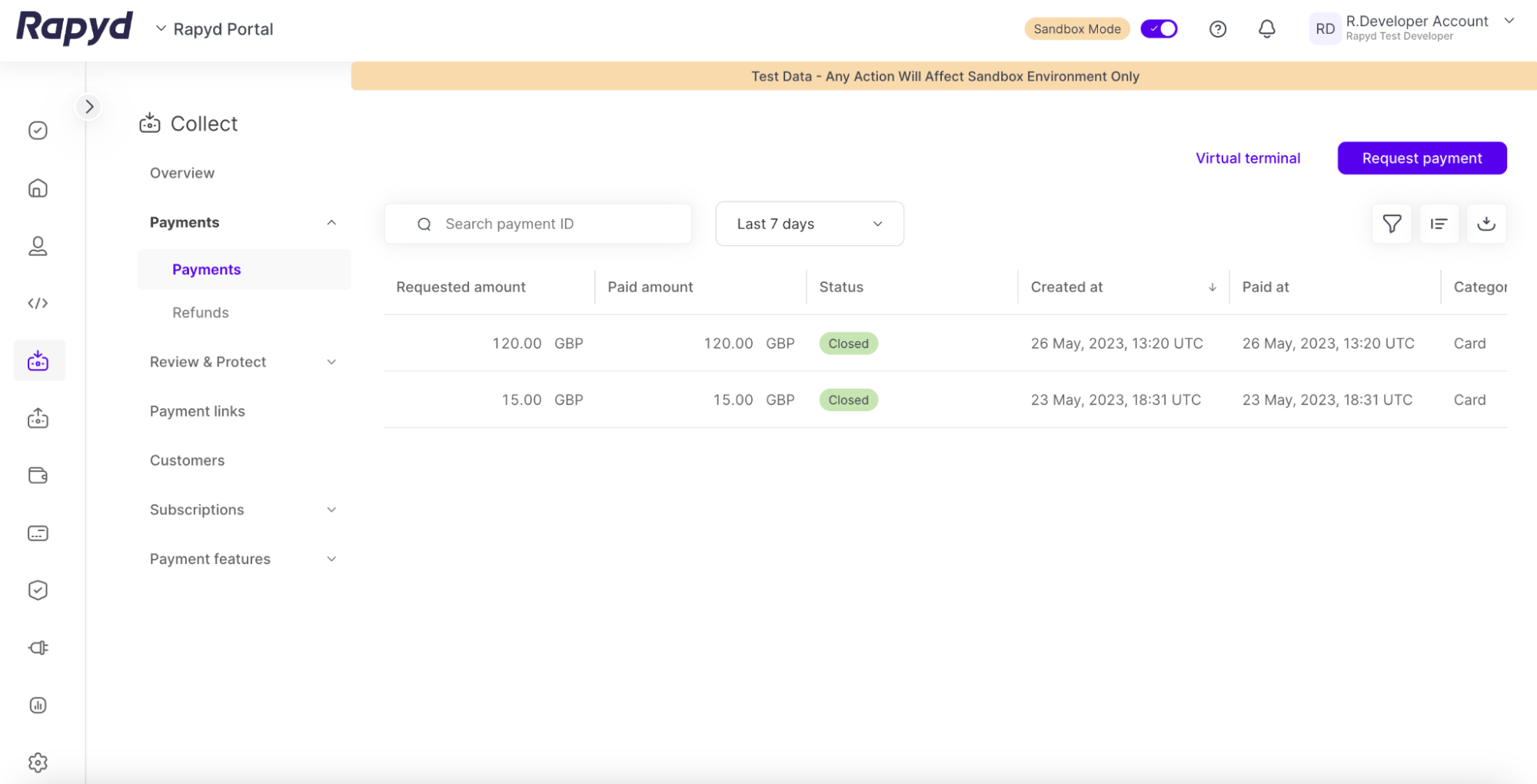
Task: Go to home icon in sidebar
Action: (38, 188)
